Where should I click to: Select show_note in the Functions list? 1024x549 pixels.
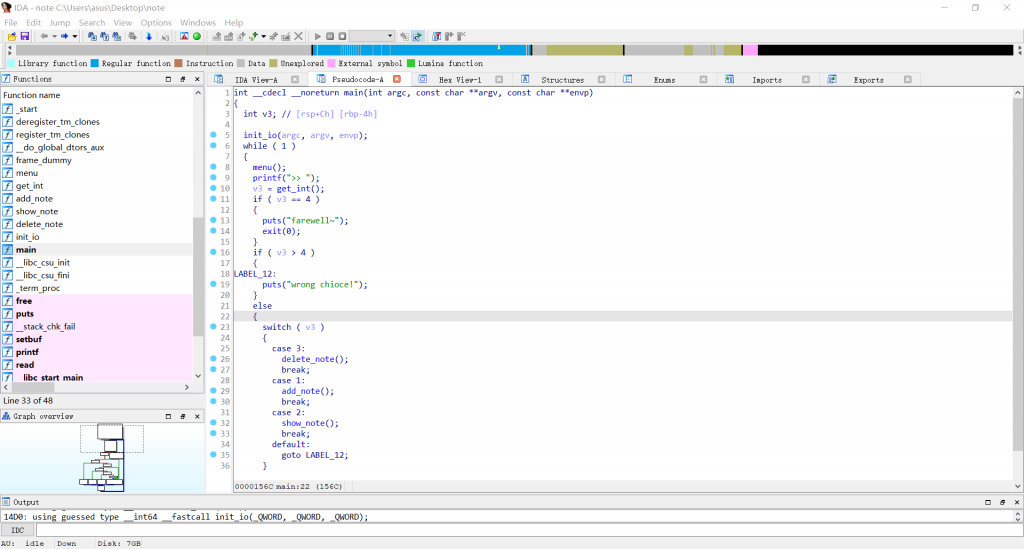[37, 211]
